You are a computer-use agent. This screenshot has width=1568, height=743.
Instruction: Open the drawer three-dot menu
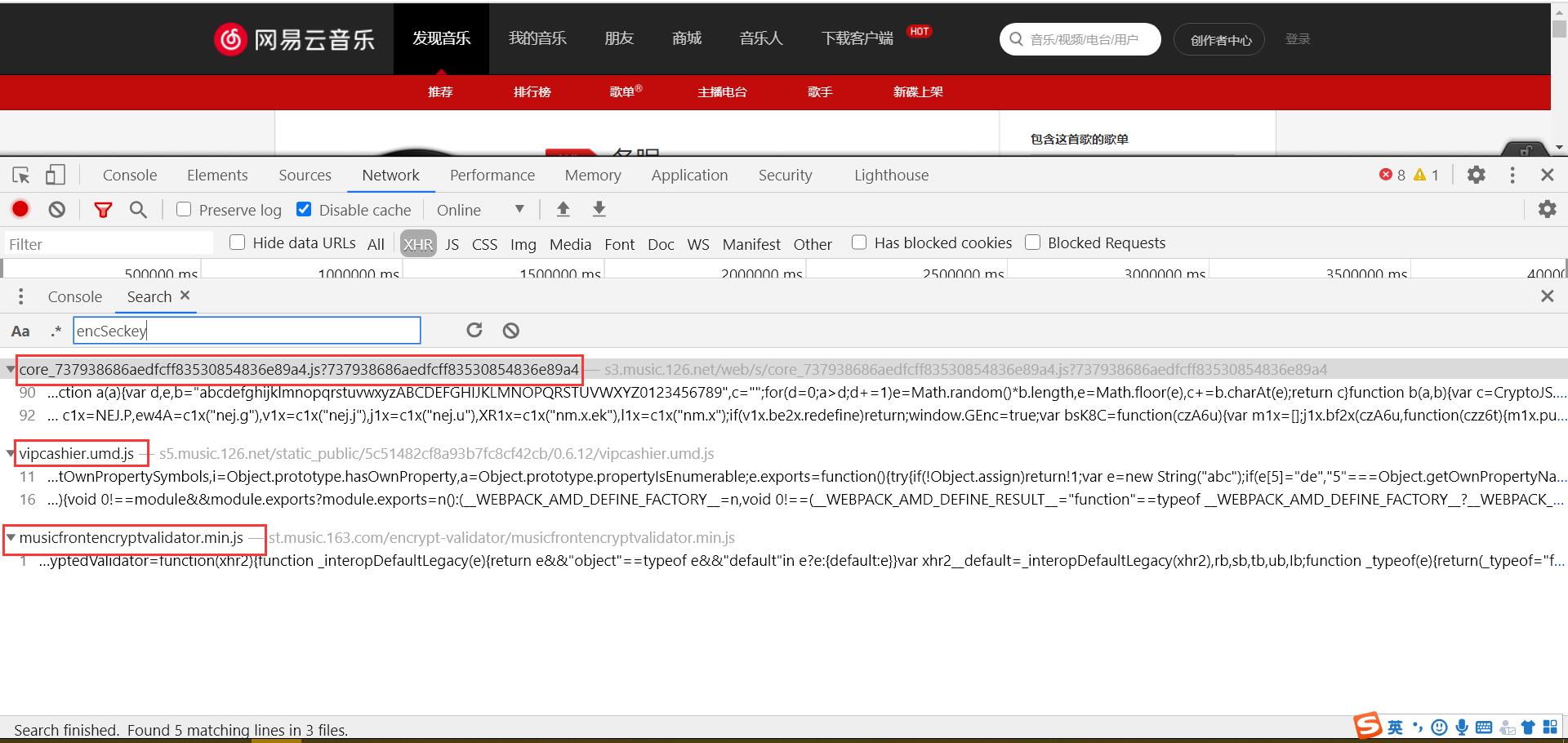[x=20, y=296]
